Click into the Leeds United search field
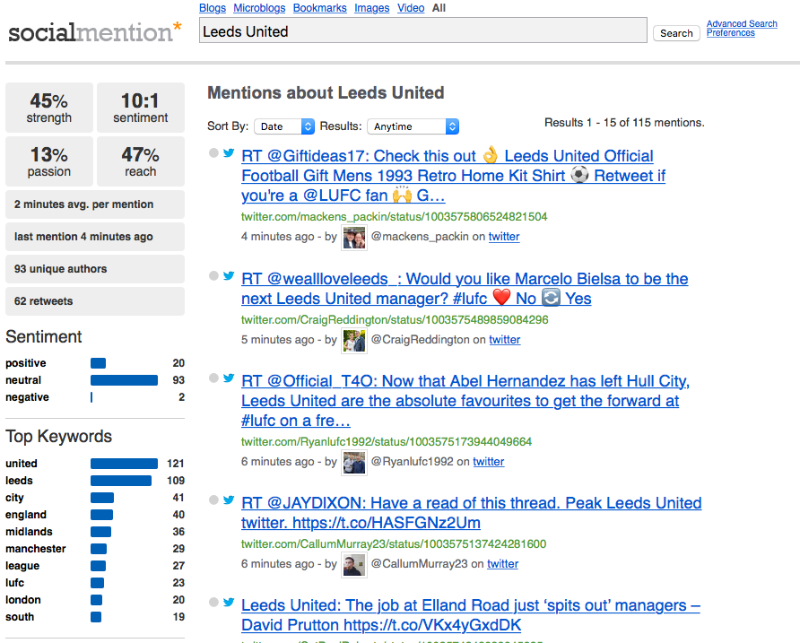 click(423, 31)
